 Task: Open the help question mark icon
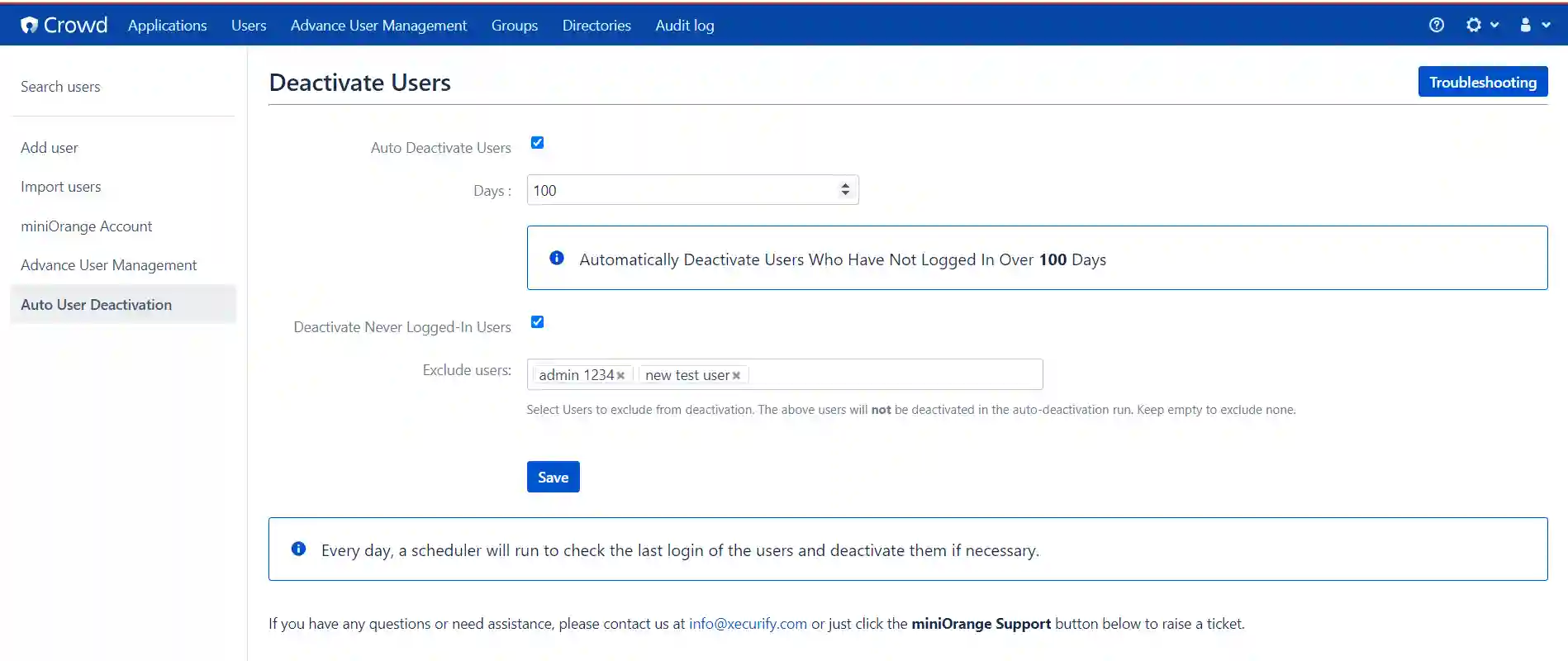(1437, 25)
